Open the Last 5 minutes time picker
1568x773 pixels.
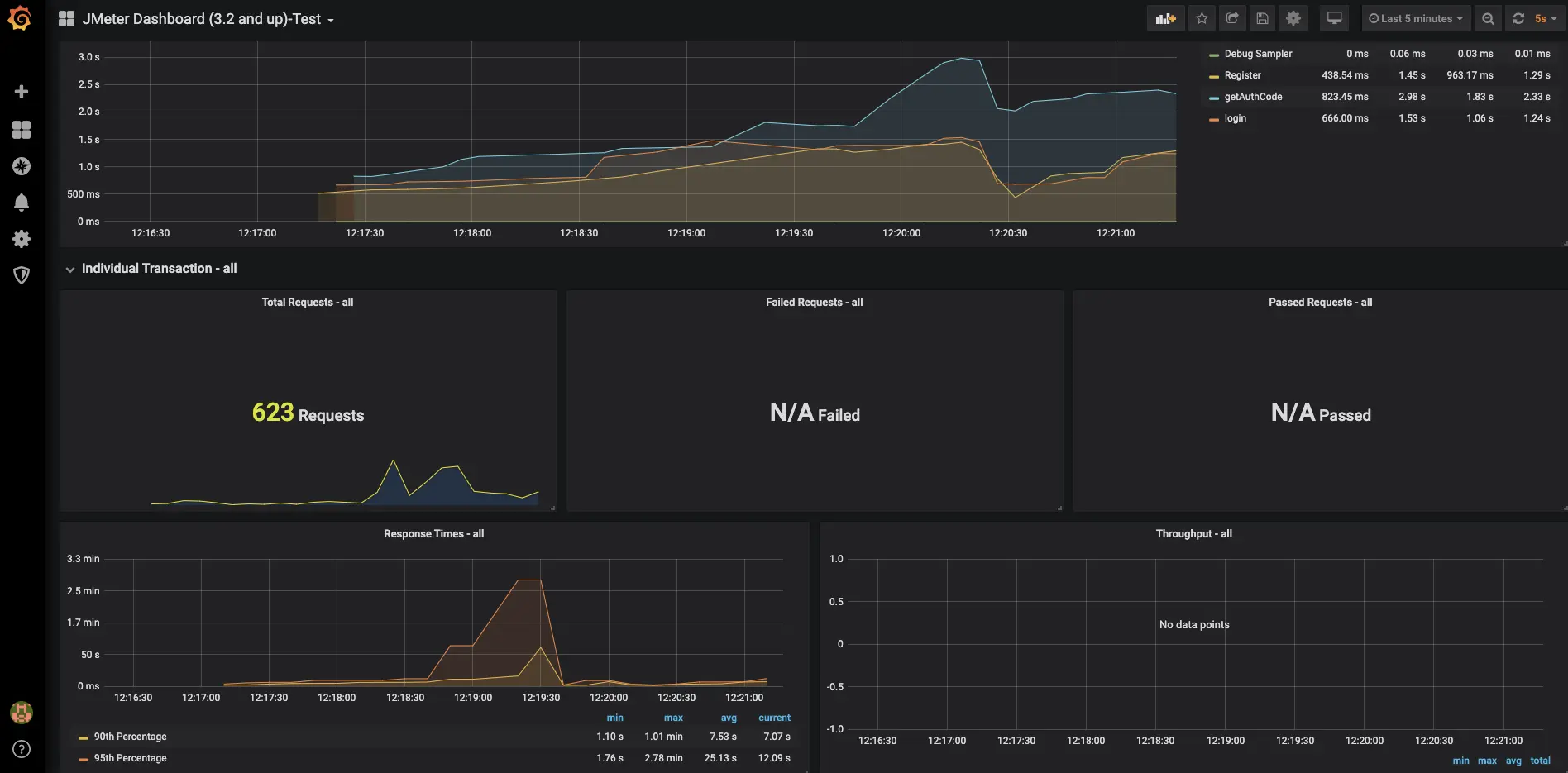click(1416, 18)
